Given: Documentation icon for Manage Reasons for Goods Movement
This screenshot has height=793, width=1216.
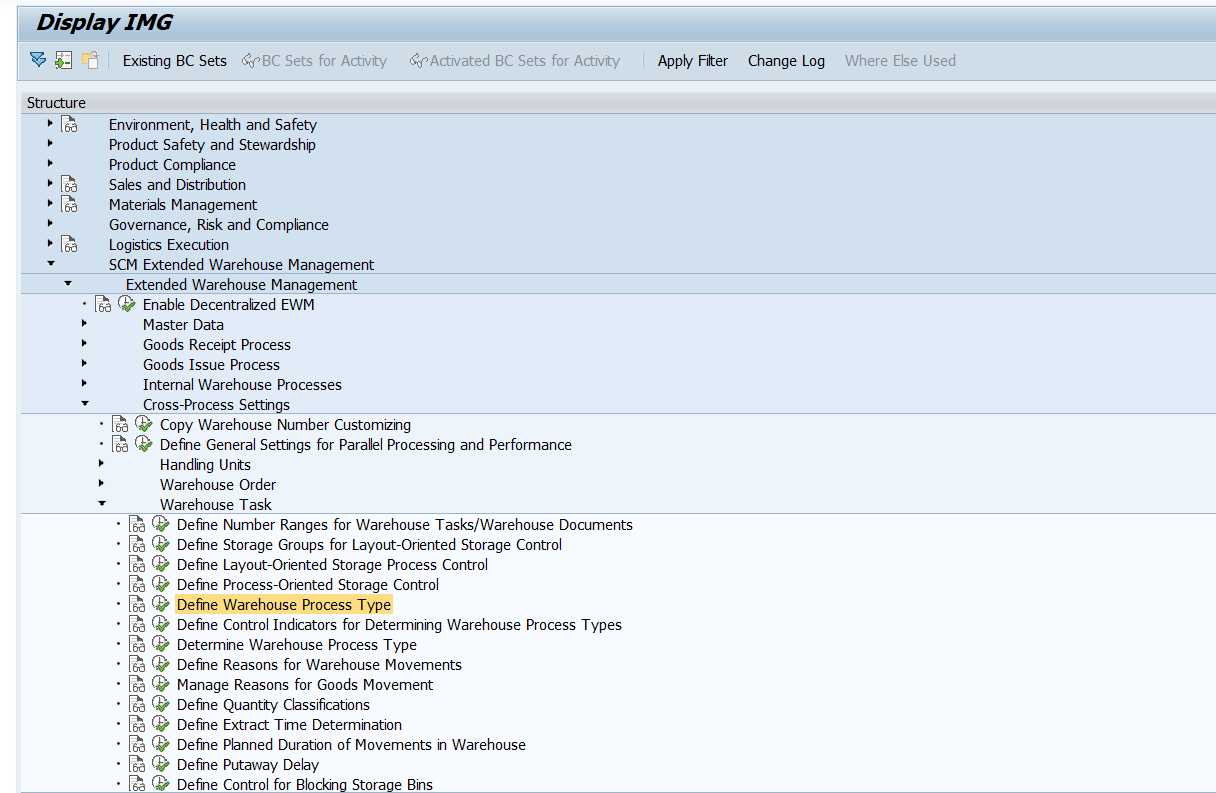Looking at the screenshot, I should click(x=137, y=685).
